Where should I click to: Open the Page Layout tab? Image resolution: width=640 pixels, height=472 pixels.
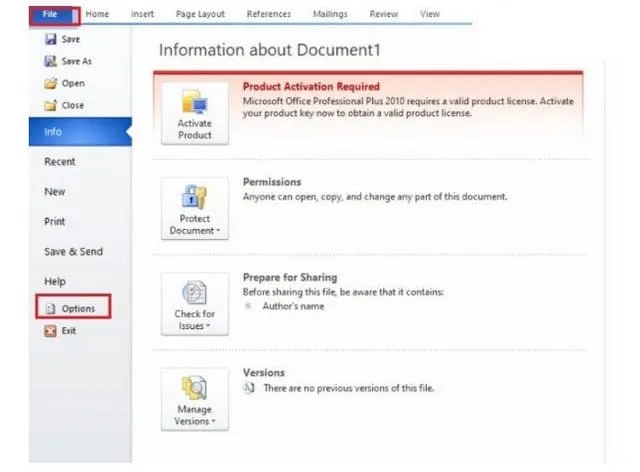[x=200, y=14]
